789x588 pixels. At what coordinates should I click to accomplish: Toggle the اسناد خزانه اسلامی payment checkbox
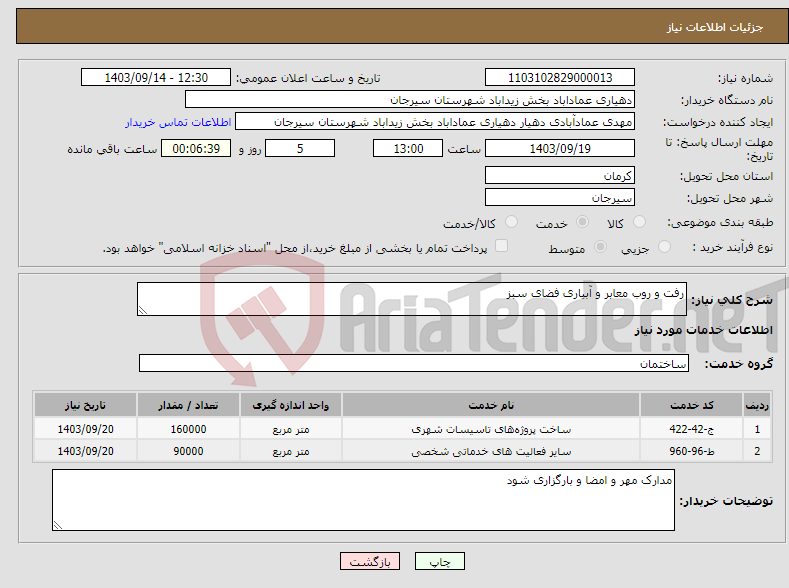501,245
